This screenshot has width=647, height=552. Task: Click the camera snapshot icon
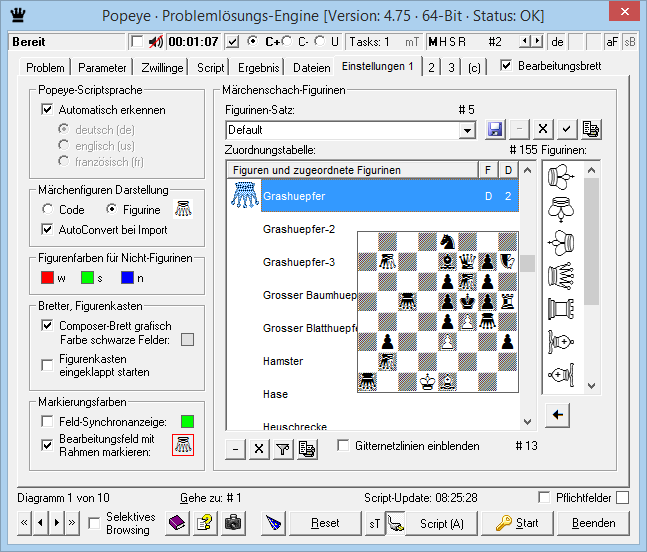233,523
